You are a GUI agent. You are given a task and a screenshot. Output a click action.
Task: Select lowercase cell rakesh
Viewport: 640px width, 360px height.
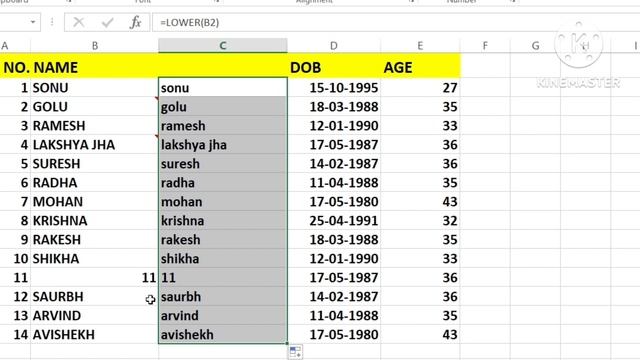[x=223, y=239]
